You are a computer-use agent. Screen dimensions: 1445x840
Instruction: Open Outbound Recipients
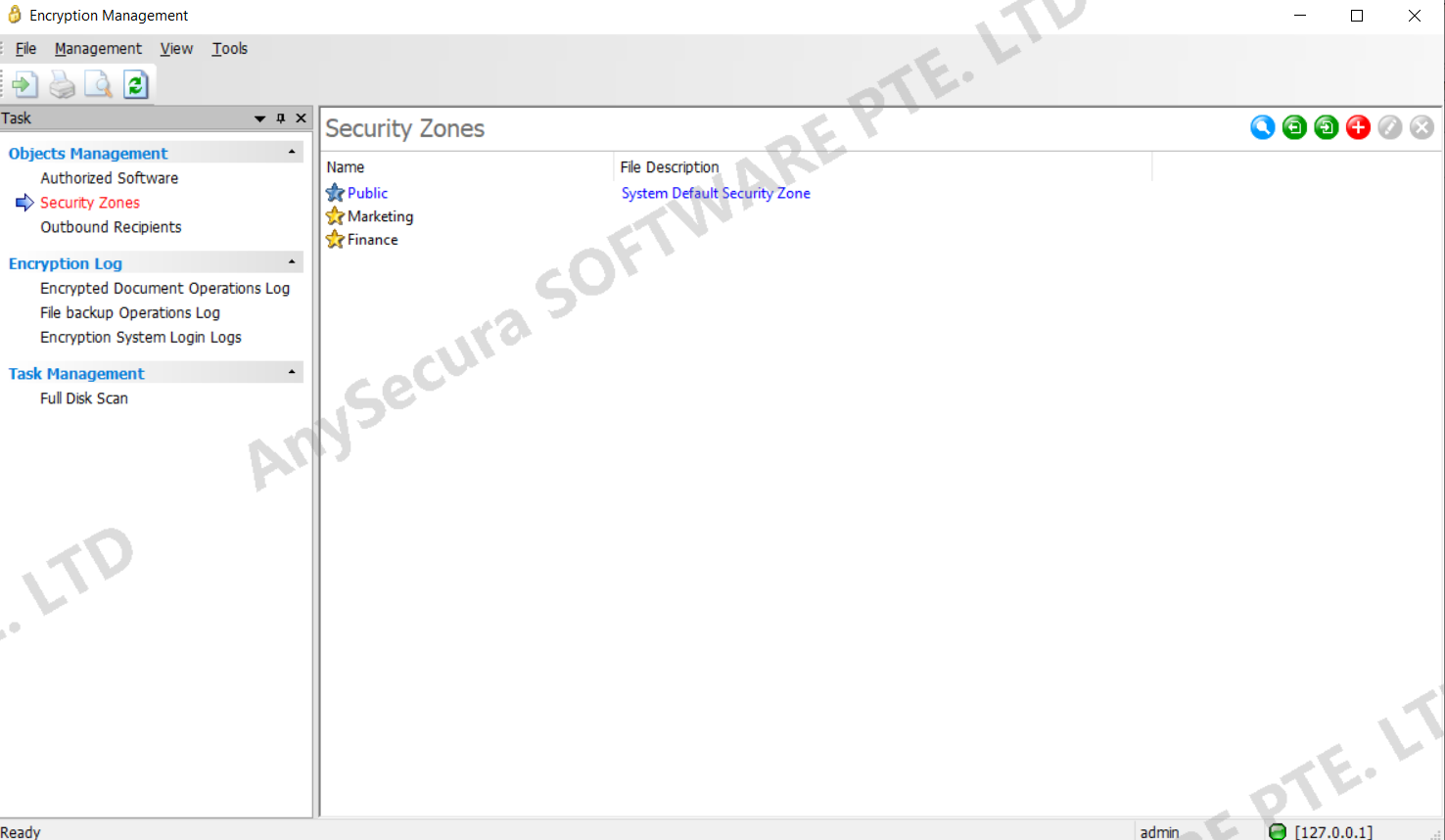(111, 227)
